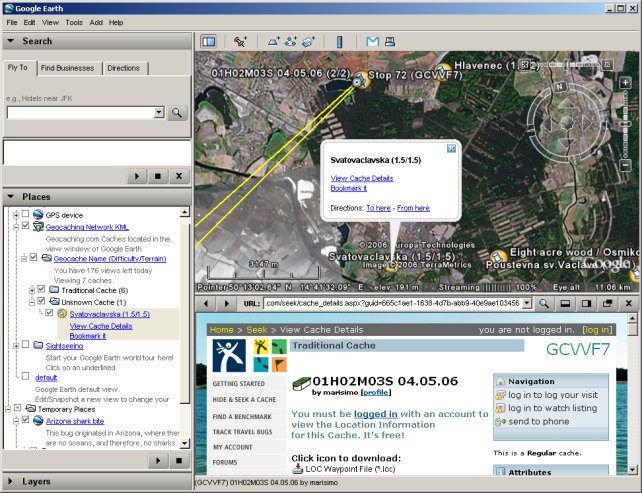
Task: Click the map zoom slider track
Action: [625, 124]
